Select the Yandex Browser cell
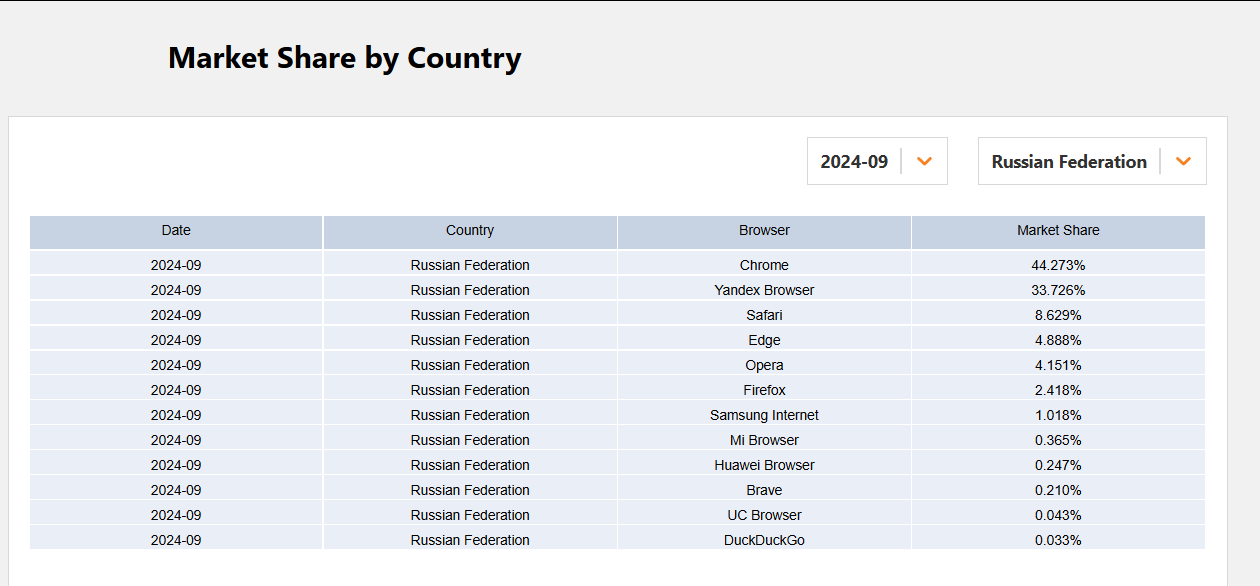The width and height of the screenshot is (1260, 586). (x=764, y=290)
